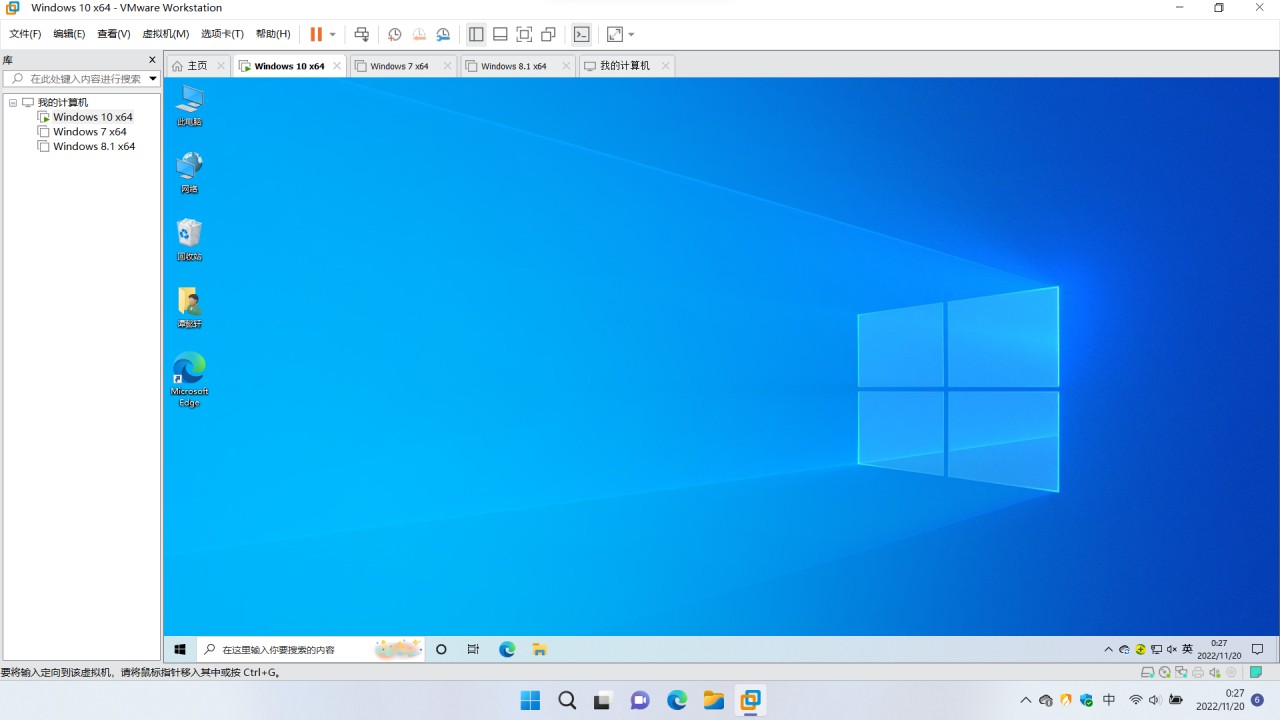Click the hard disk device status icon
The width and height of the screenshot is (1280, 720).
[1148, 673]
